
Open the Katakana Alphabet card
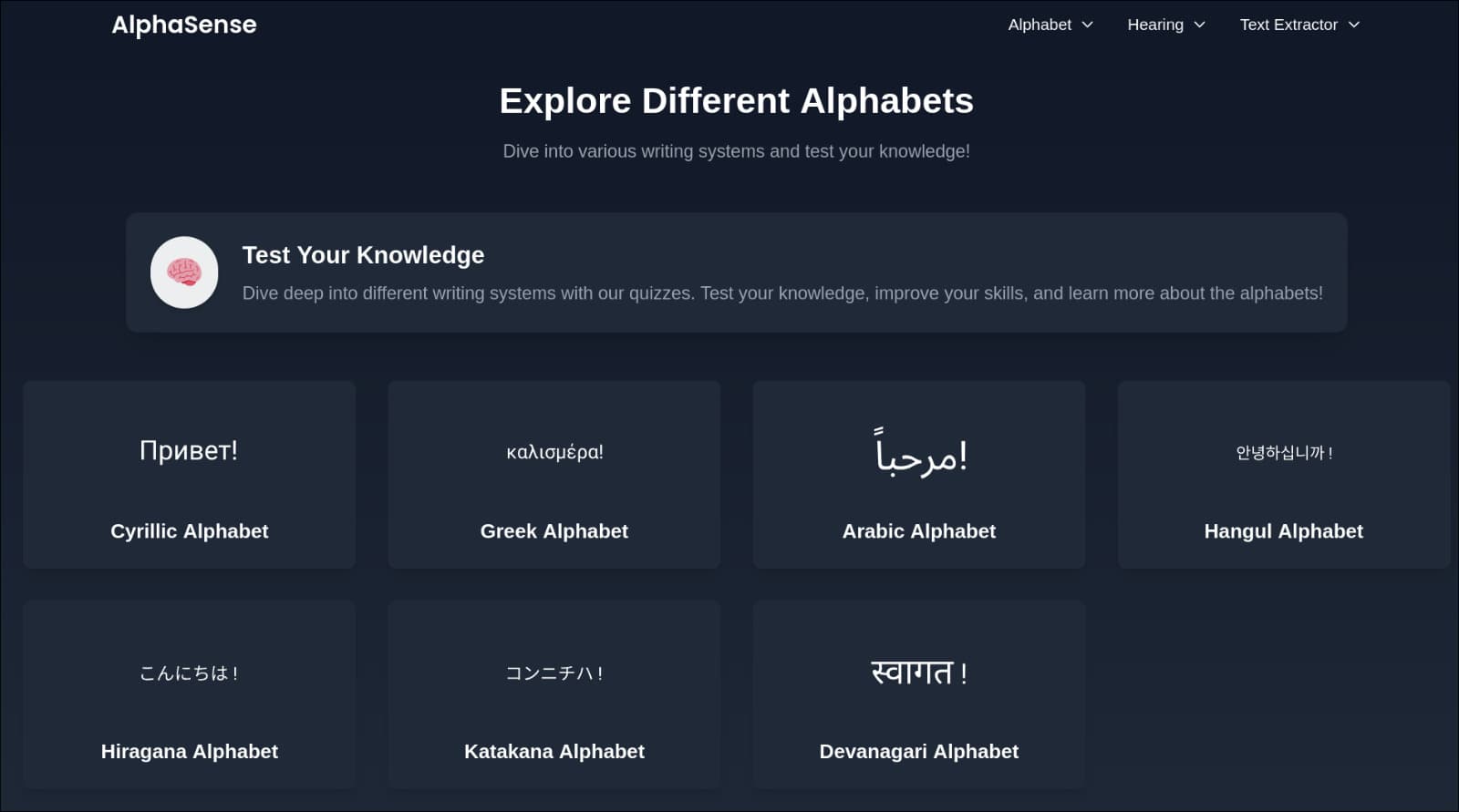pos(554,694)
